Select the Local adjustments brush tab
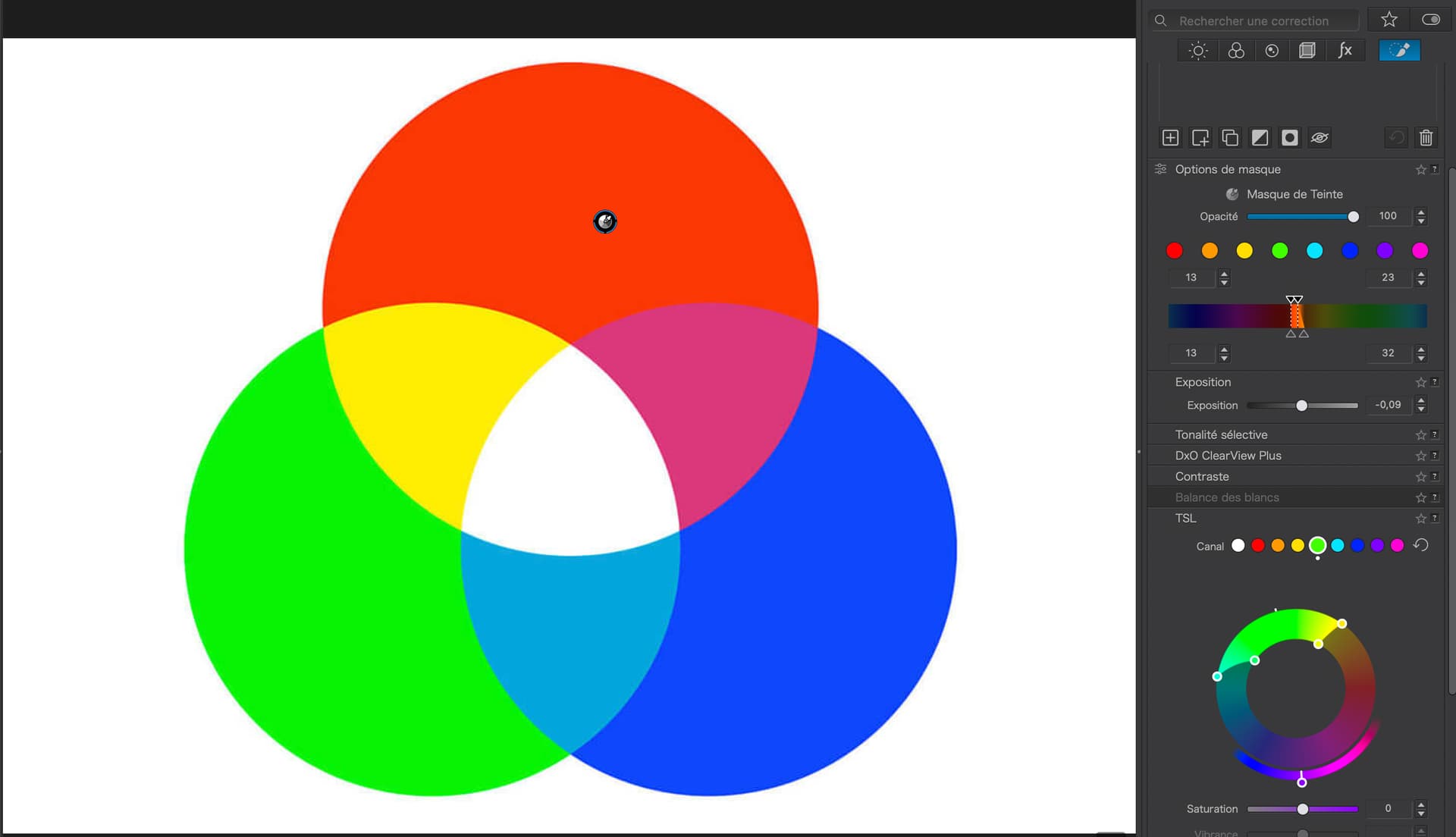 pyautogui.click(x=1399, y=51)
